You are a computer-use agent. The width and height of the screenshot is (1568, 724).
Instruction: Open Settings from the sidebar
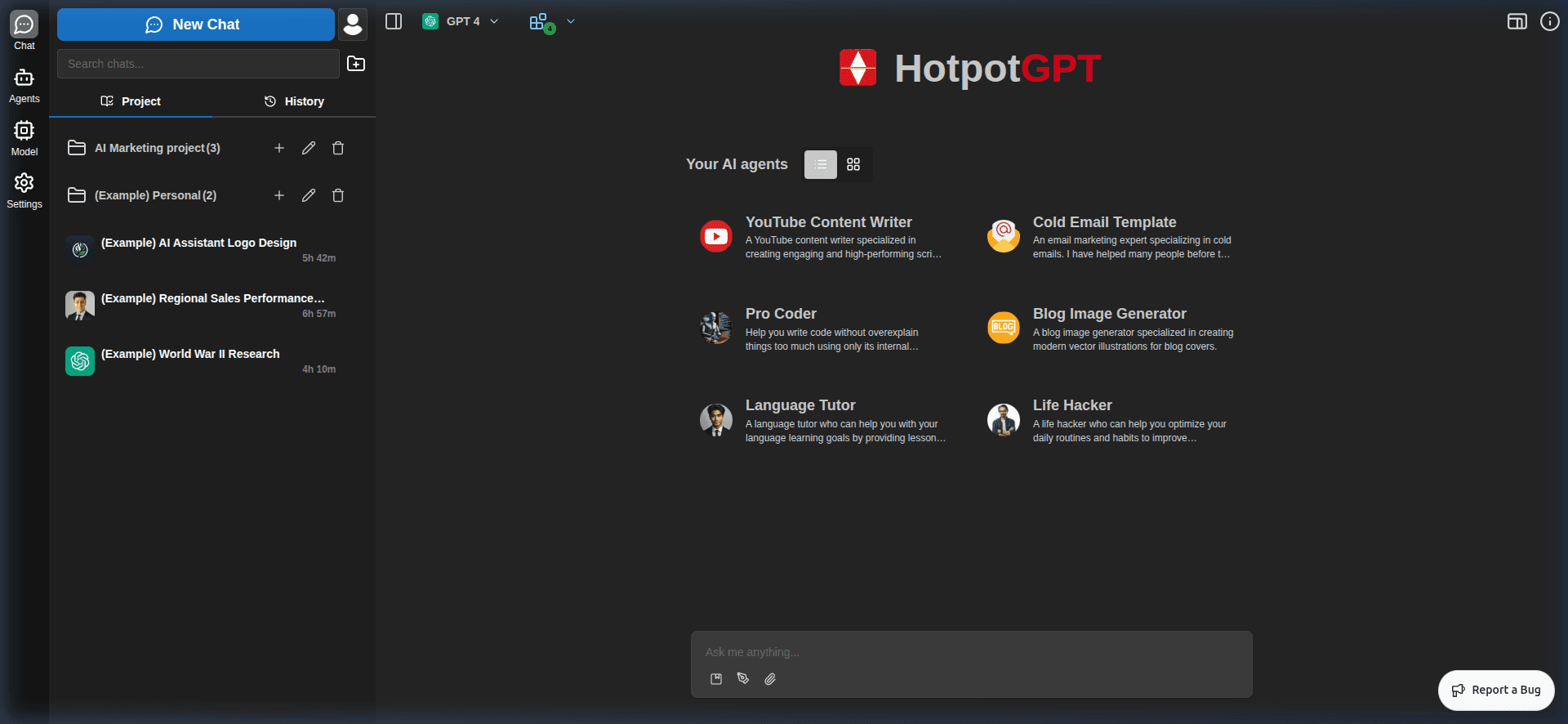24,191
